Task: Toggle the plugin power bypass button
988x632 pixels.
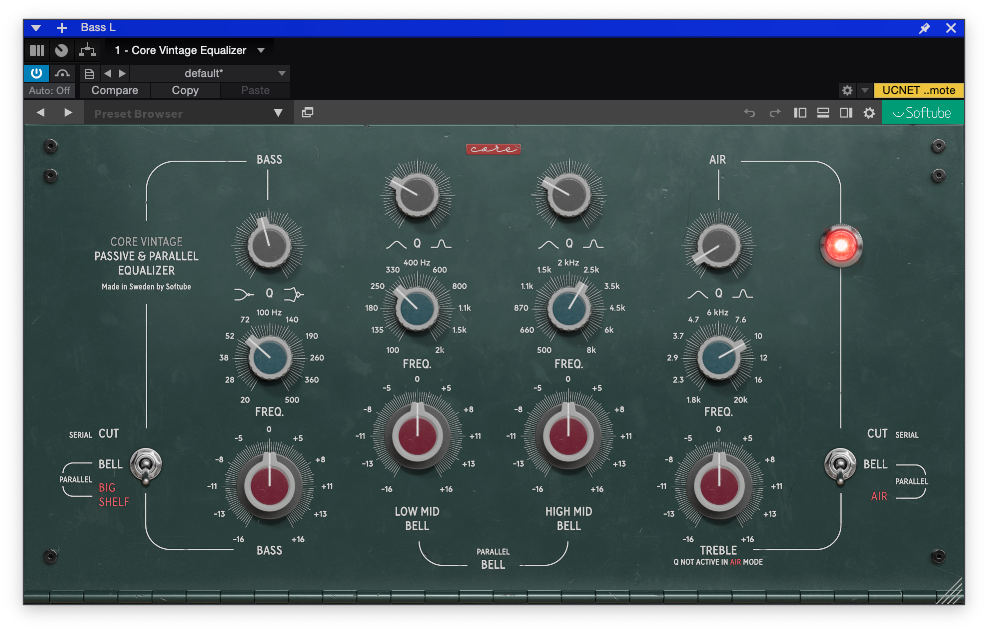Action: [x=37, y=73]
